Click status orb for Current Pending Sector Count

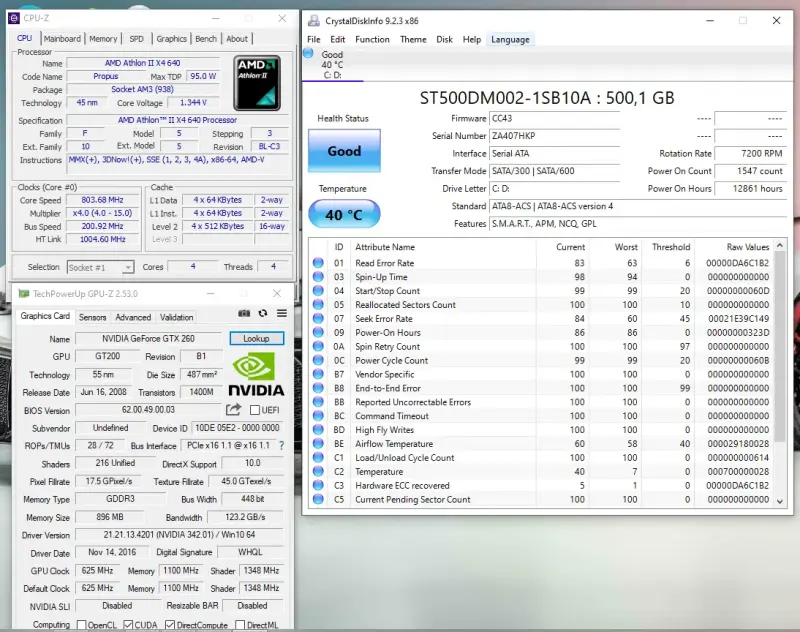point(318,499)
